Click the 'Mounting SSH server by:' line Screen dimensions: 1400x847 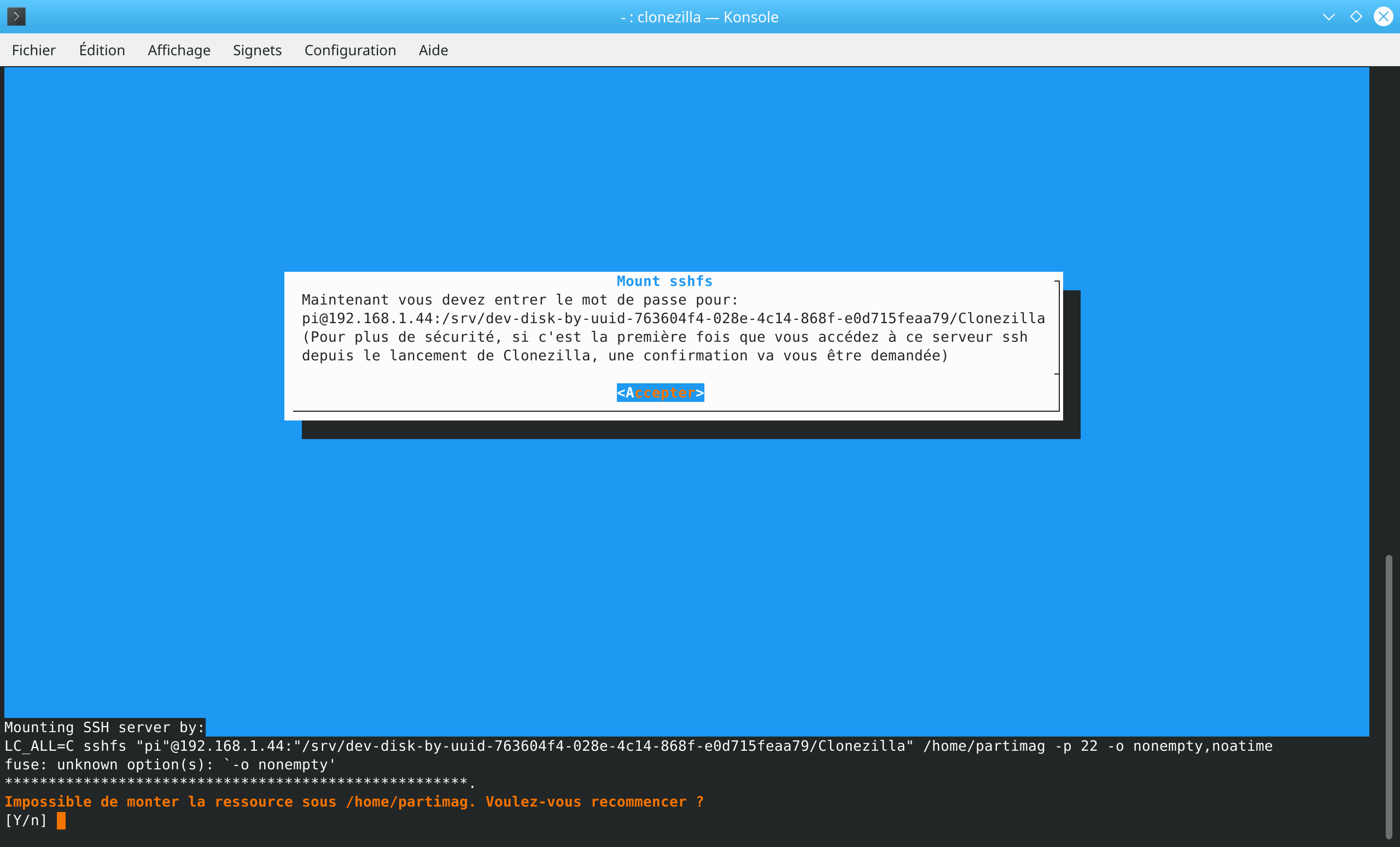[x=104, y=727]
